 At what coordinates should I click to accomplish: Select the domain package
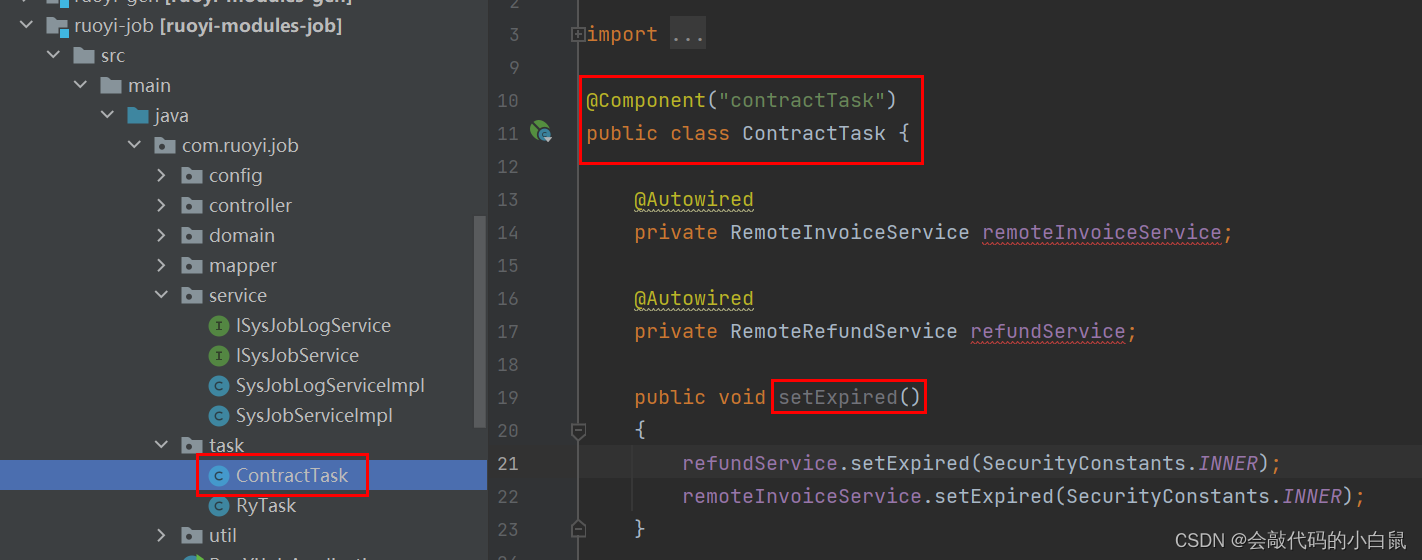click(242, 236)
